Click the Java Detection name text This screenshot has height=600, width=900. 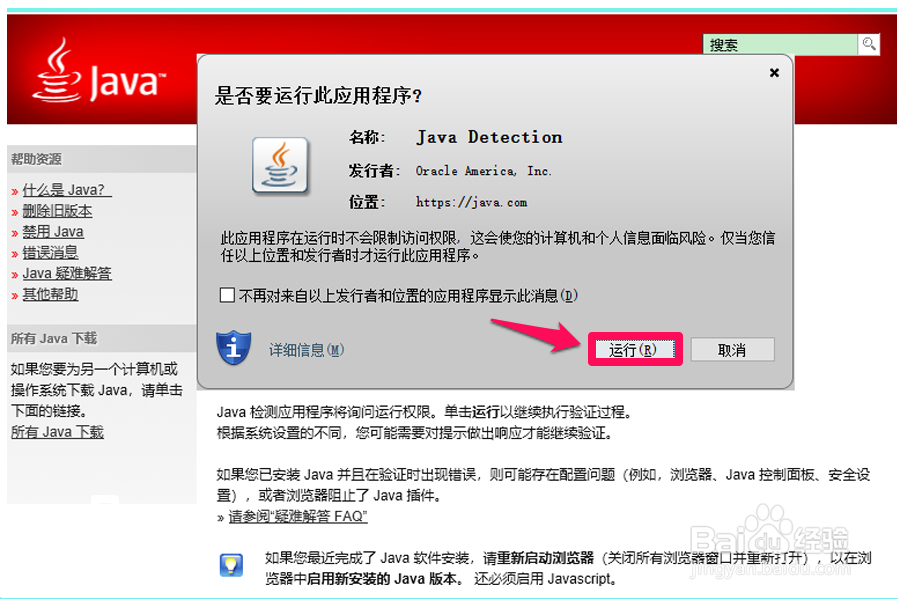tap(489, 137)
